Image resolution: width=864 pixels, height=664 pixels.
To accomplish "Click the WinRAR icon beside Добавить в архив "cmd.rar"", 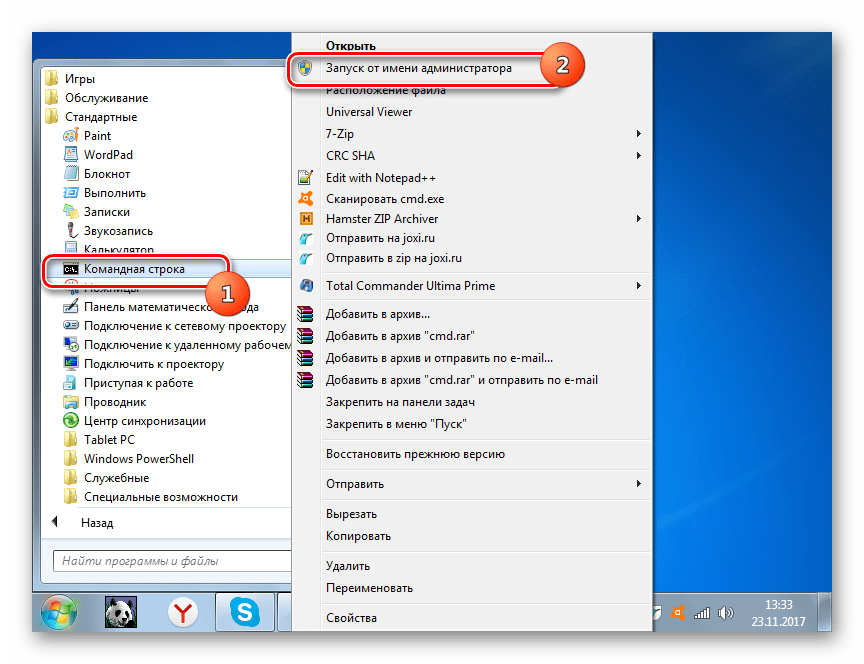I will [305, 336].
